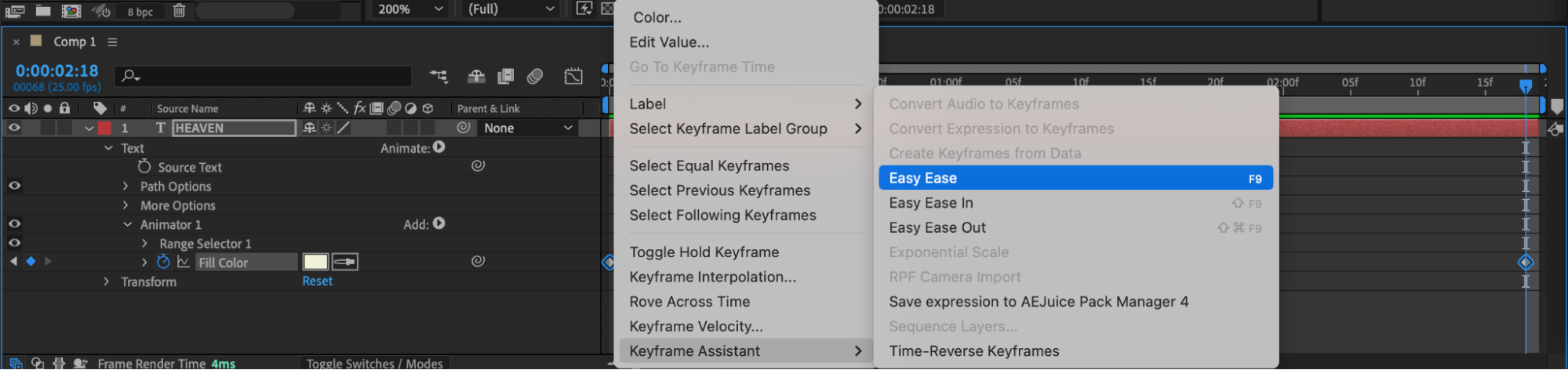Expand the Transform property group
The height and width of the screenshot is (370, 1568).
(107, 281)
